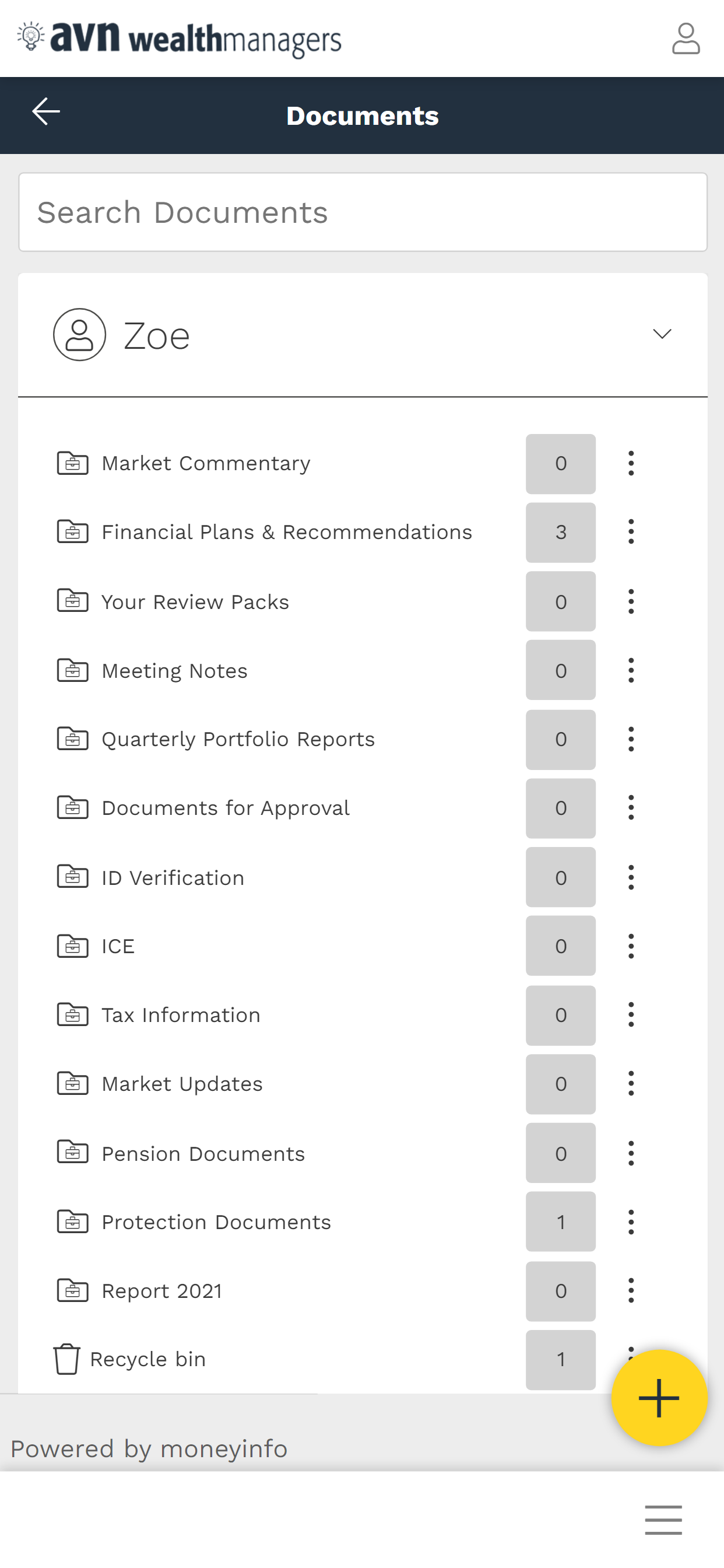The width and height of the screenshot is (724, 1568).
Task: Go back using the arrow icon
Action: click(x=45, y=111)
